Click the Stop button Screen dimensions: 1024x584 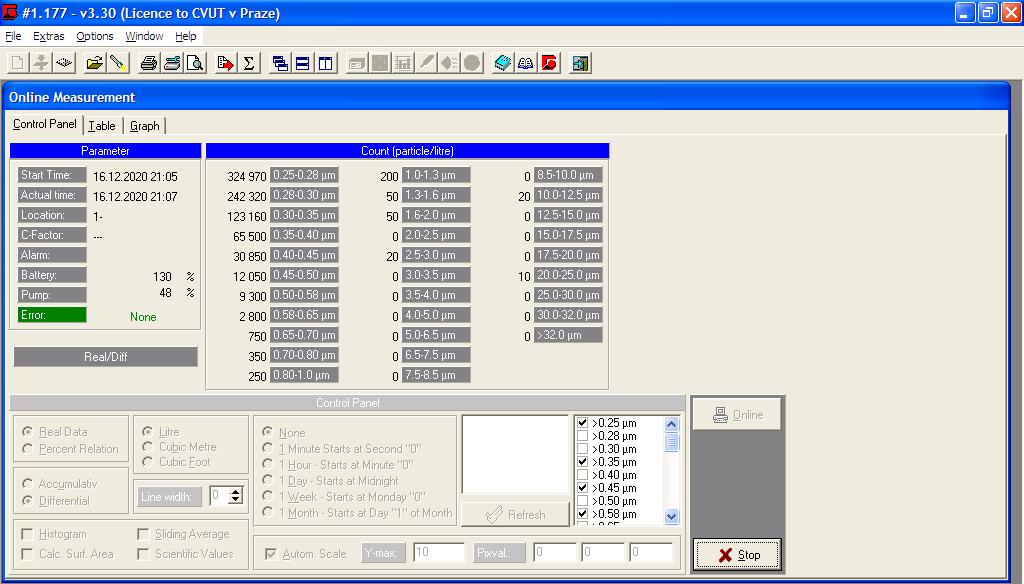click(737, 555)
